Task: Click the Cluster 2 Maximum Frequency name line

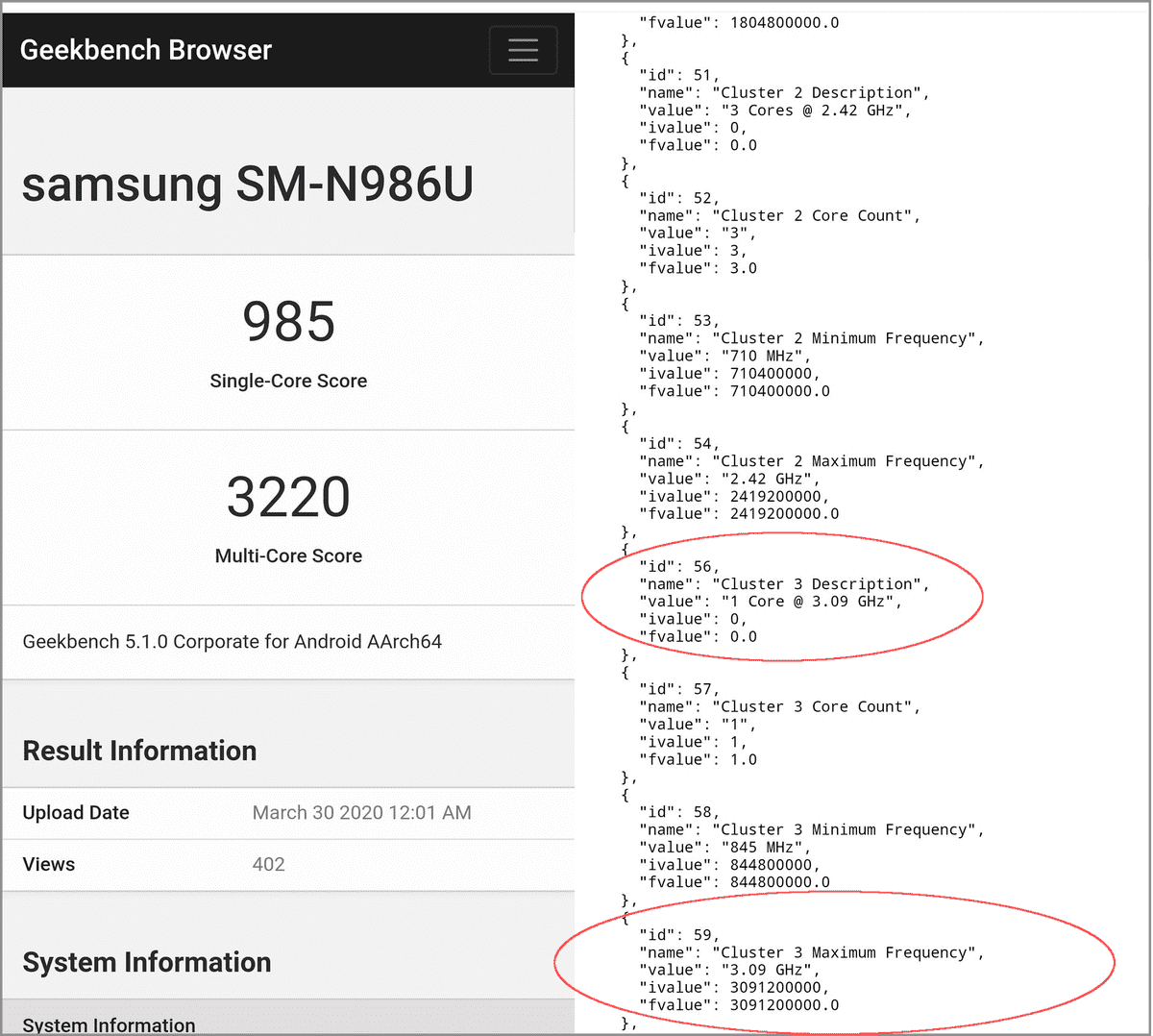Action: (x=812, y=461)
